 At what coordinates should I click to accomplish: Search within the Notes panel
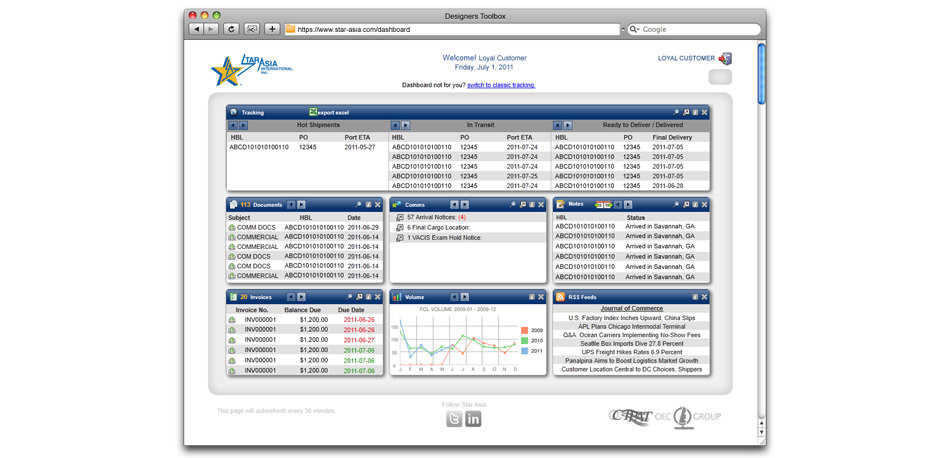[x=676, y=205]
